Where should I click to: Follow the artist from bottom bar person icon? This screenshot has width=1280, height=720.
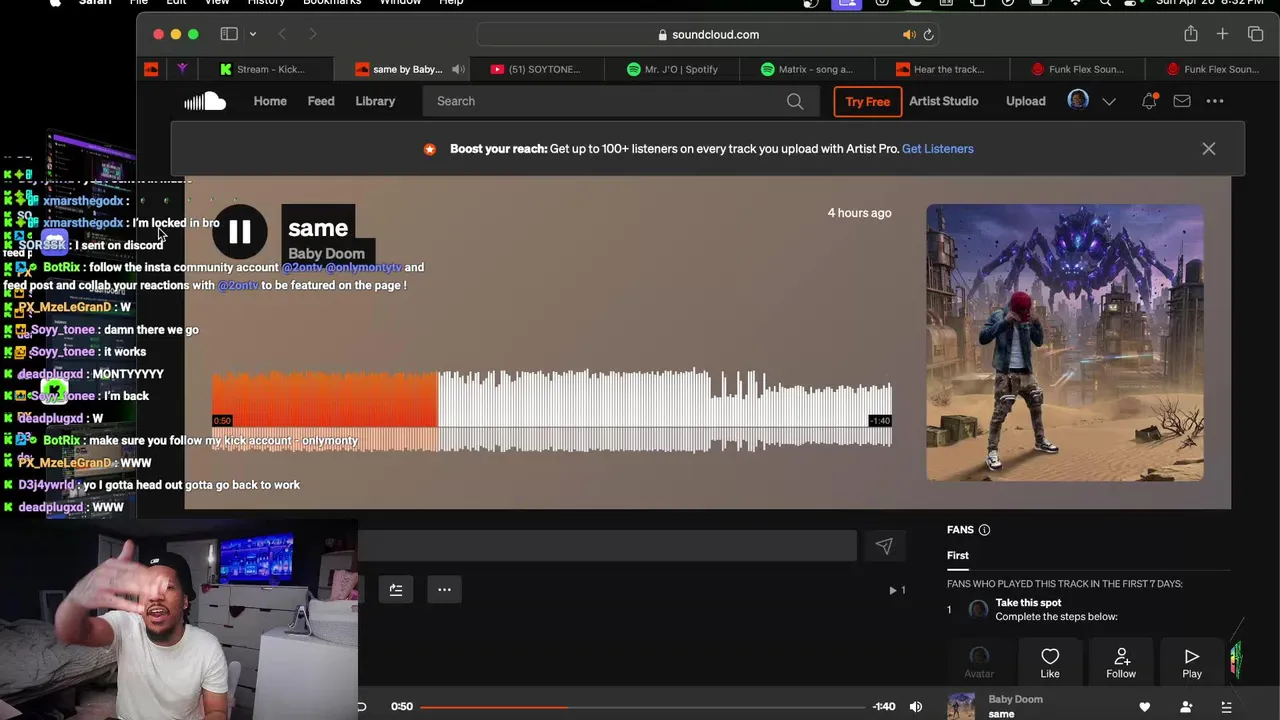pos(1186,707)
